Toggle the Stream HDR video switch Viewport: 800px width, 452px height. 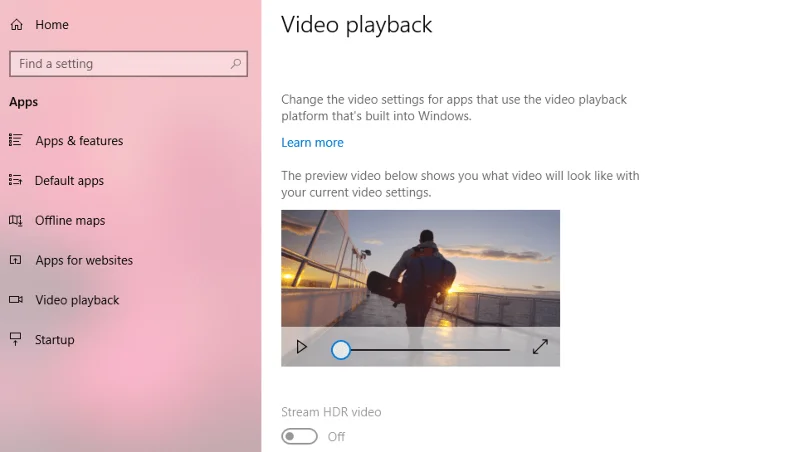(x=299, y=436)
